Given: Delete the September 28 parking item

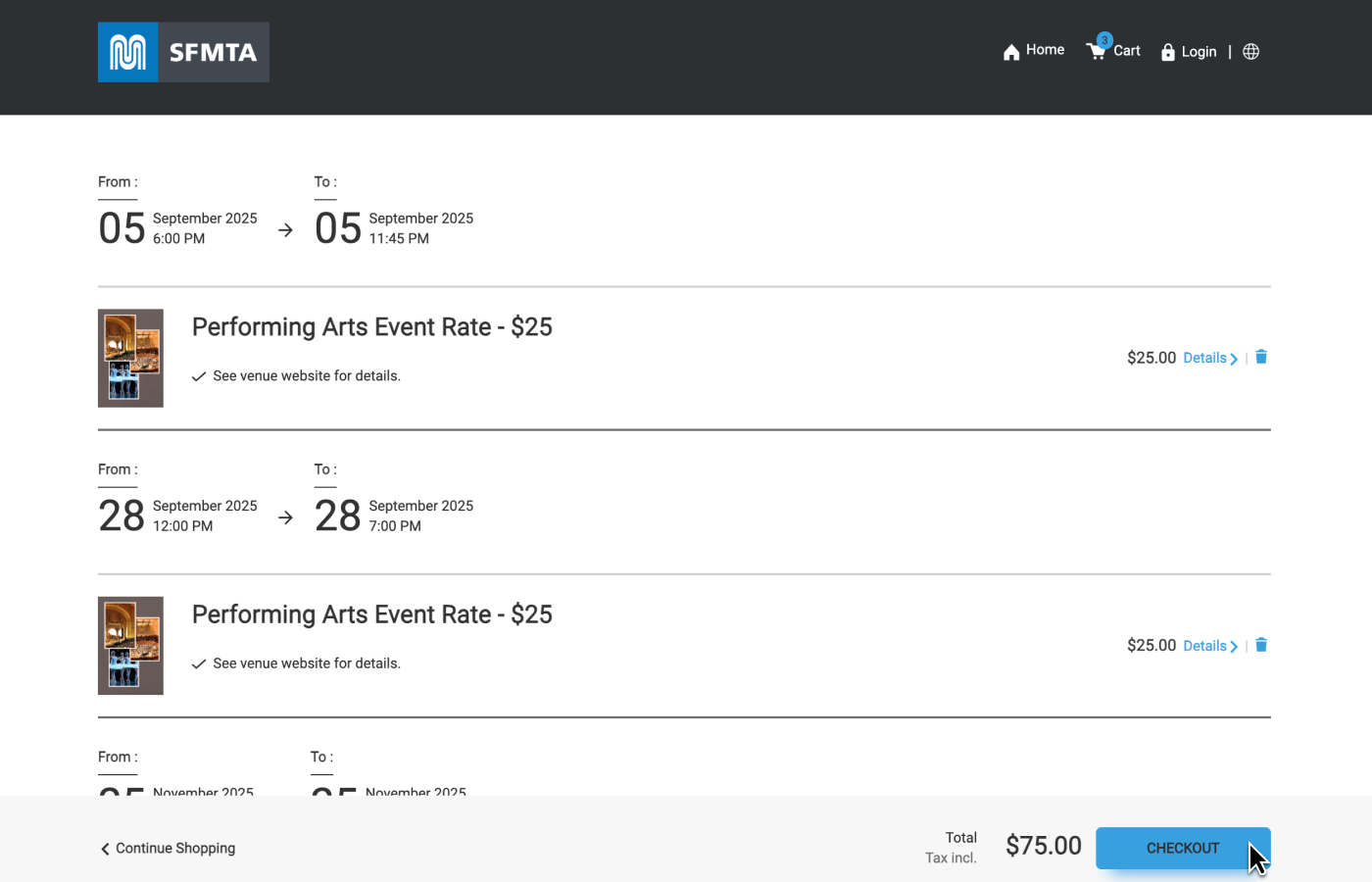Looking at the screenshot, I should [1261, 645].
